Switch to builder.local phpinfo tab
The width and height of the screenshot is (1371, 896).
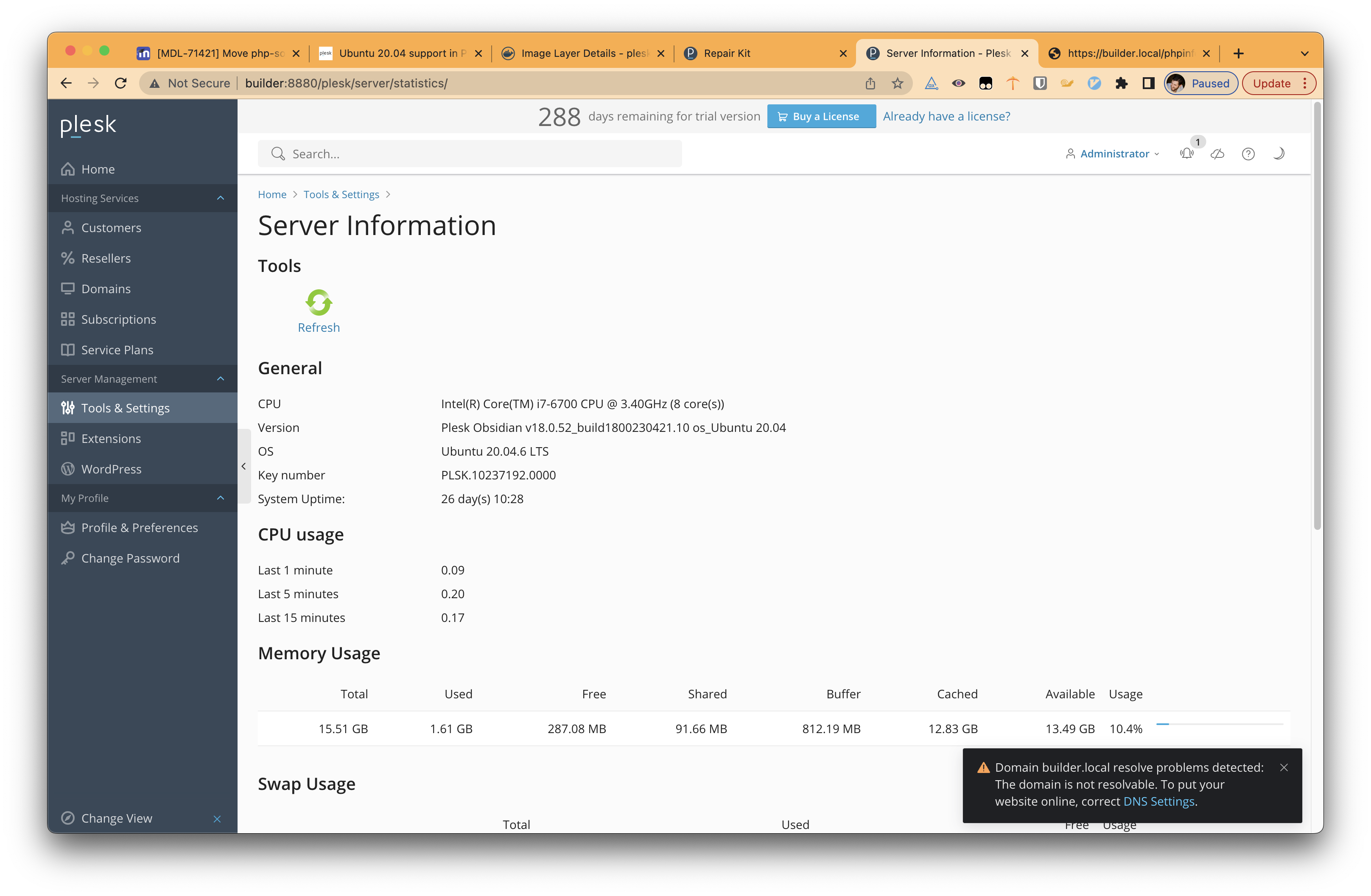pos(1129,53)
